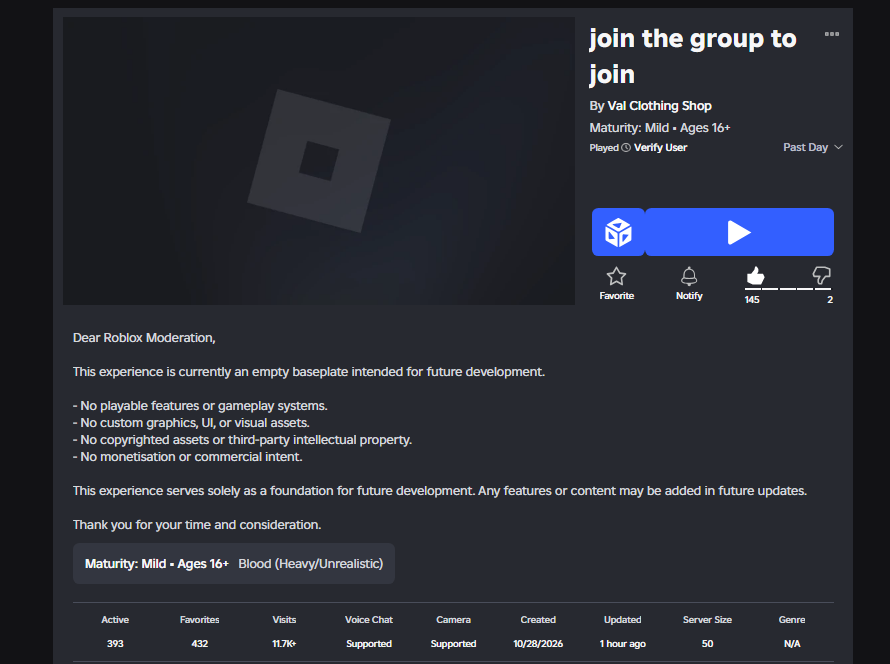Dislike the experience with thumbs-down icon
This screenshot has height=664, width=890.
(821, 275)
